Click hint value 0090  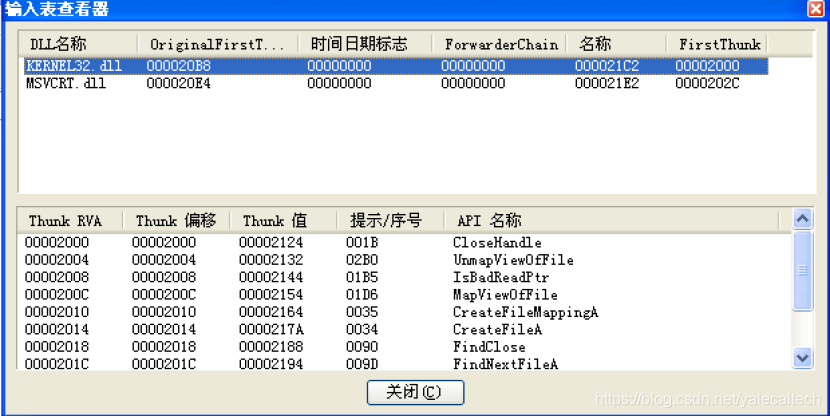coord(362,347)
